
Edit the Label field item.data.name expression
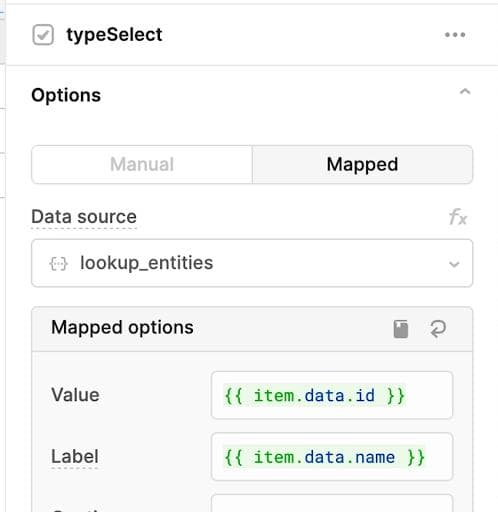332,457
